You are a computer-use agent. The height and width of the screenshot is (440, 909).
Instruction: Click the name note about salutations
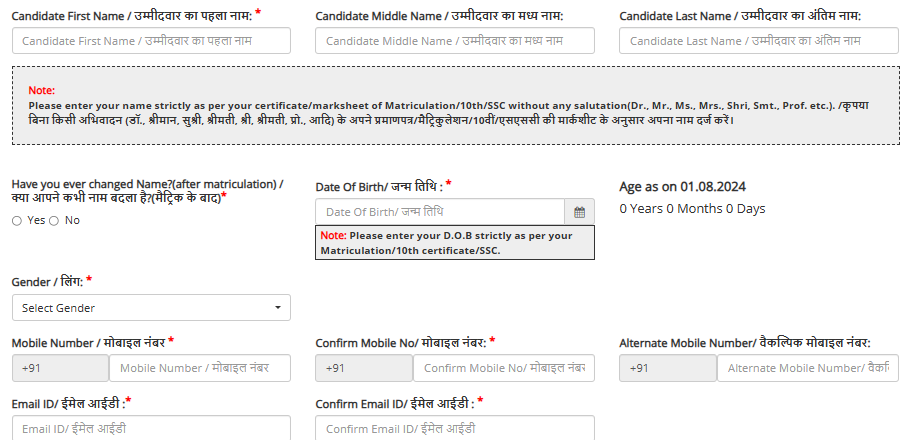click(456, 105)
